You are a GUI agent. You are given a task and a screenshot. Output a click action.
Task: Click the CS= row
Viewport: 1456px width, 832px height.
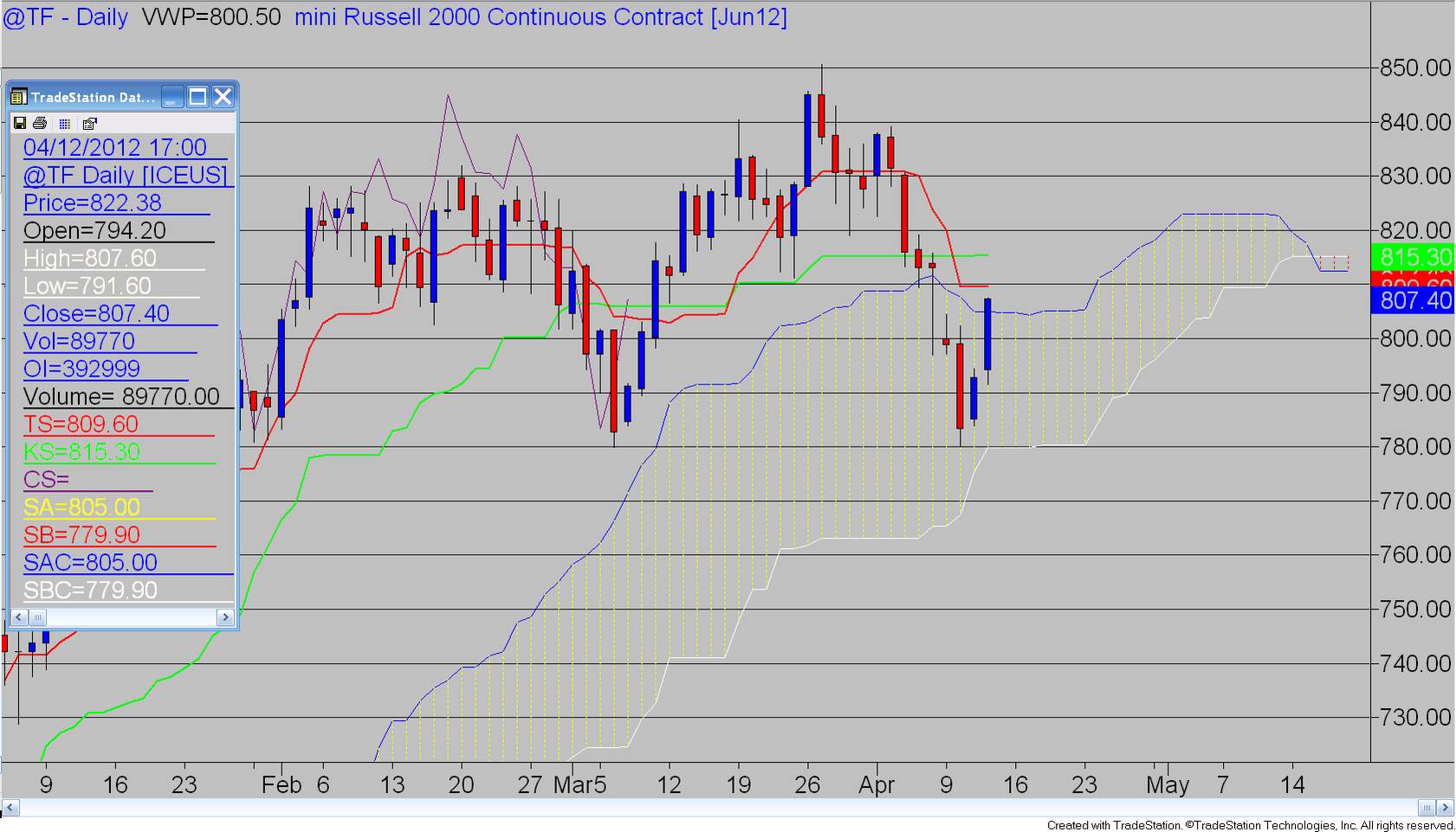pos(47,480)
